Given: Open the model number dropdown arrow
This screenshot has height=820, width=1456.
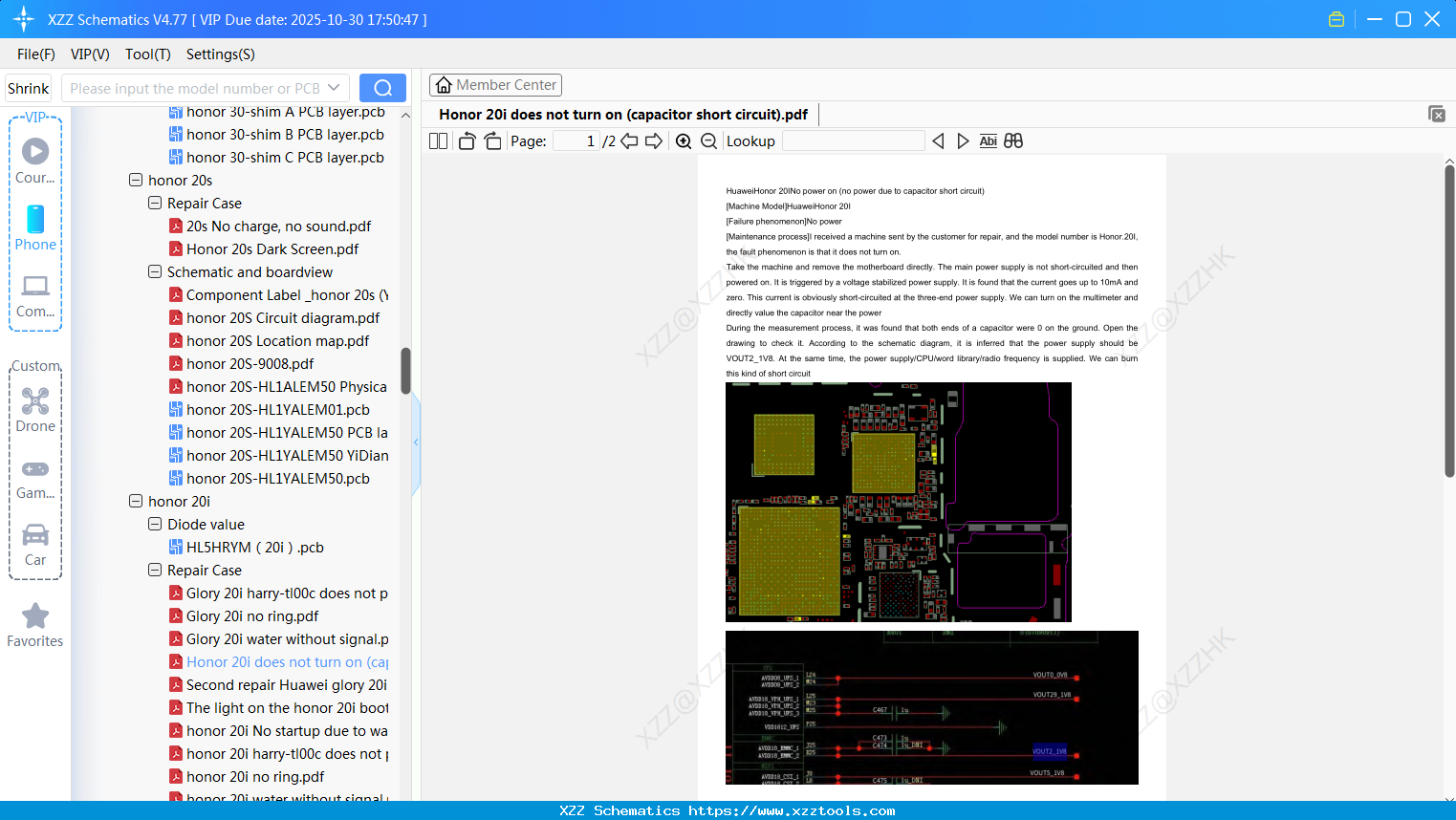Looking at the screenshot, I should tap(334, 88).
